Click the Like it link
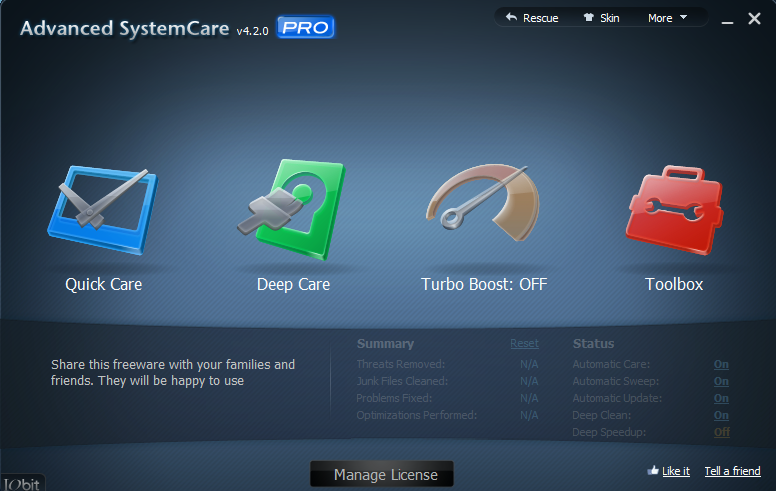This screenshot has width=776, height=491. coord(676,471)
